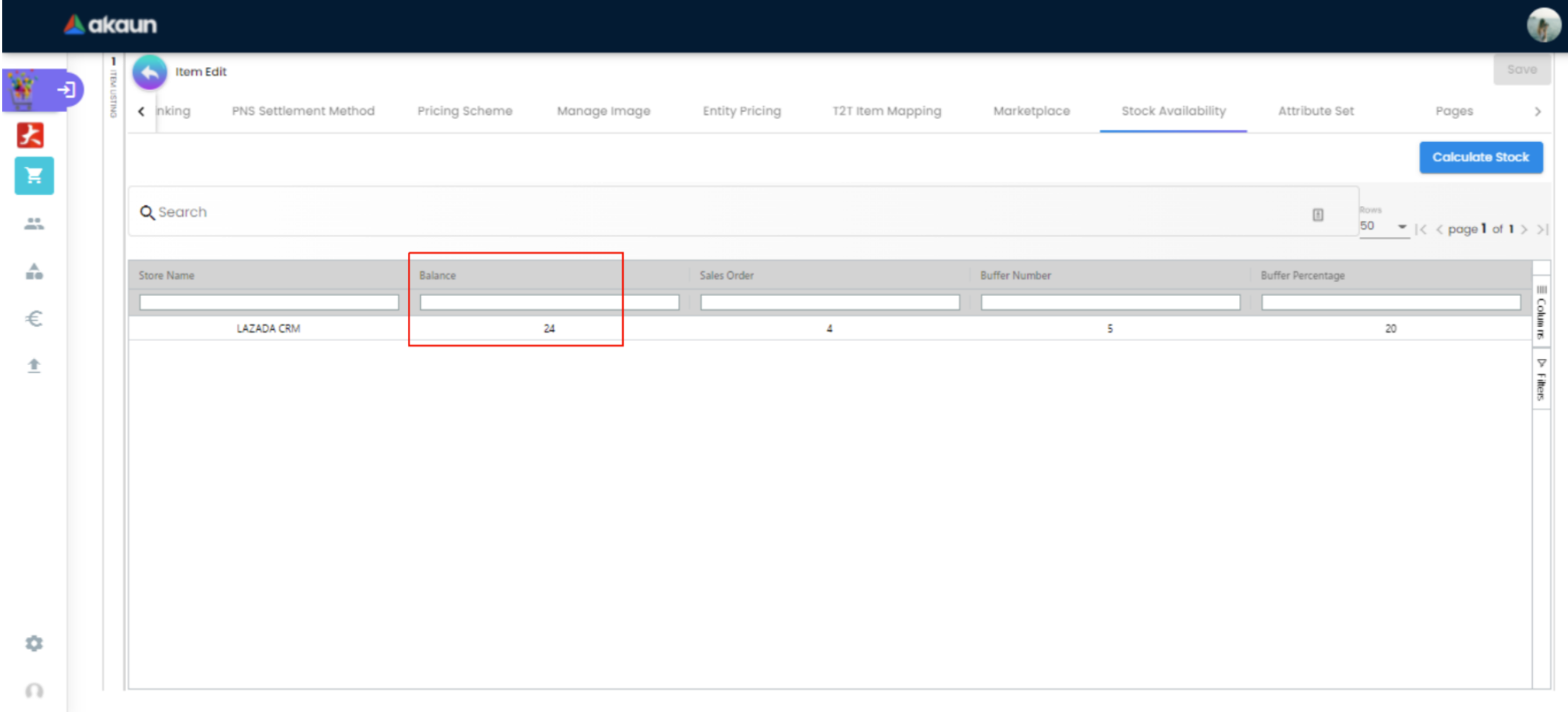Click the upload arrow sidebar icon

[x=34, y=366]
